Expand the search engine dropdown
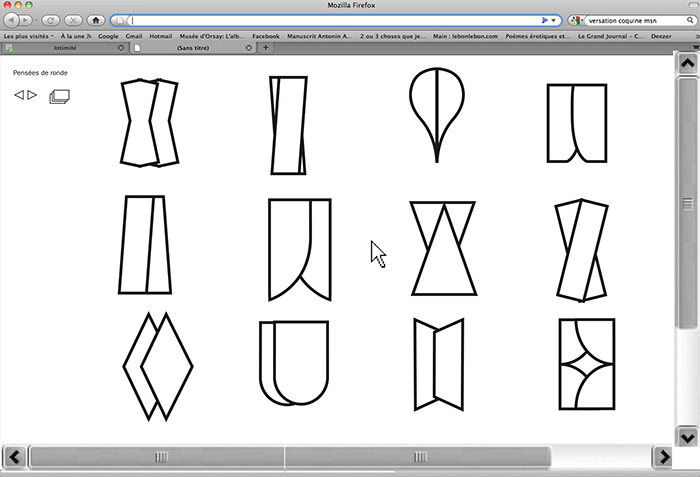700x477 pixels. [x=577, y=19]
